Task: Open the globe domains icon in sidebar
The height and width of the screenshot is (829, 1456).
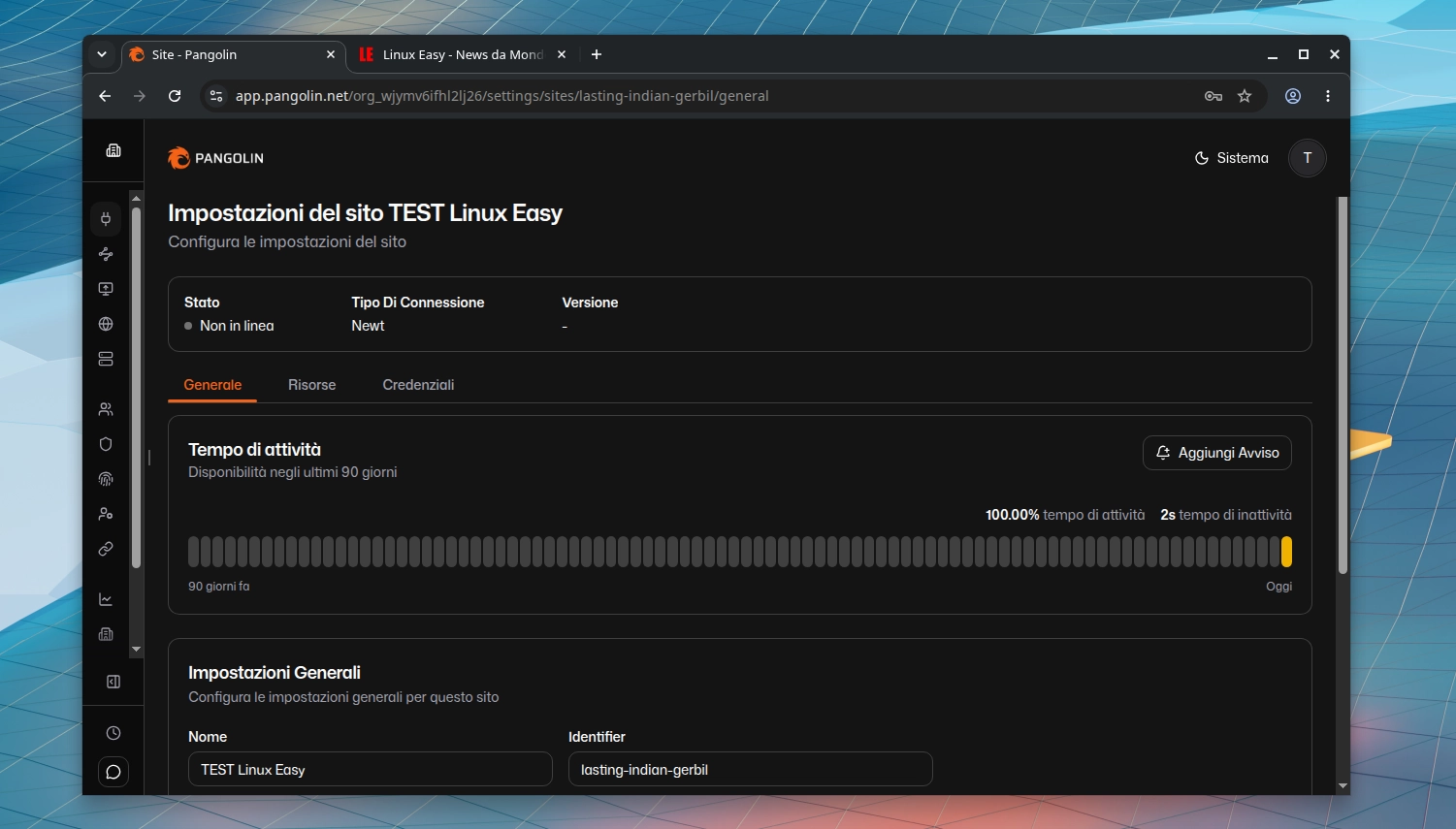Action: pos(106,324)
